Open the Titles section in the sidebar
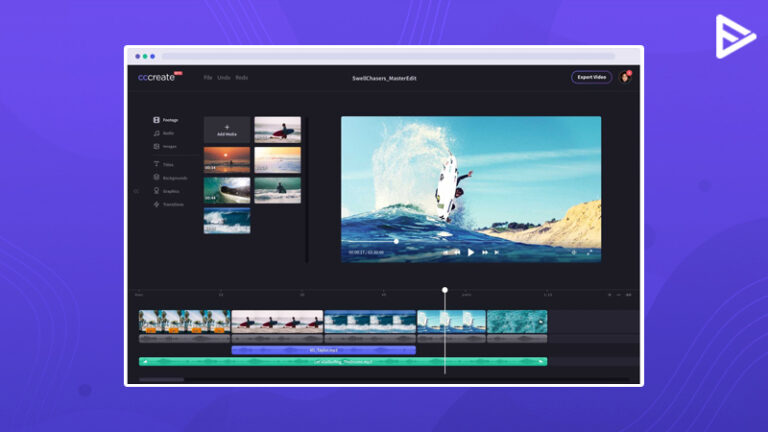Screen dimensions: 768x432 tap(164, 165)
